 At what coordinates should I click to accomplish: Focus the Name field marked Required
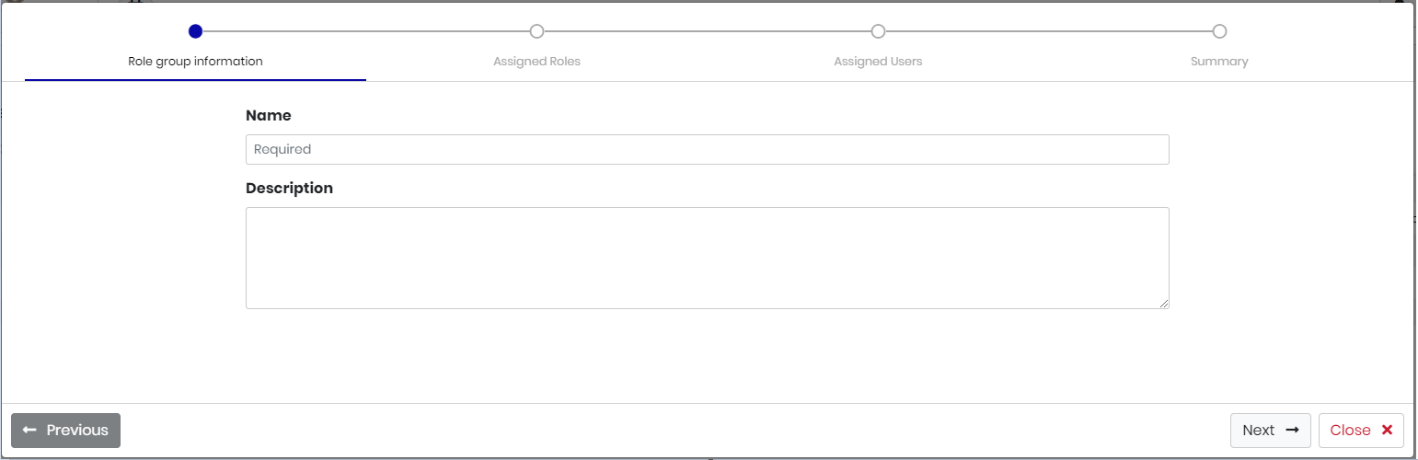pos(707,149)
